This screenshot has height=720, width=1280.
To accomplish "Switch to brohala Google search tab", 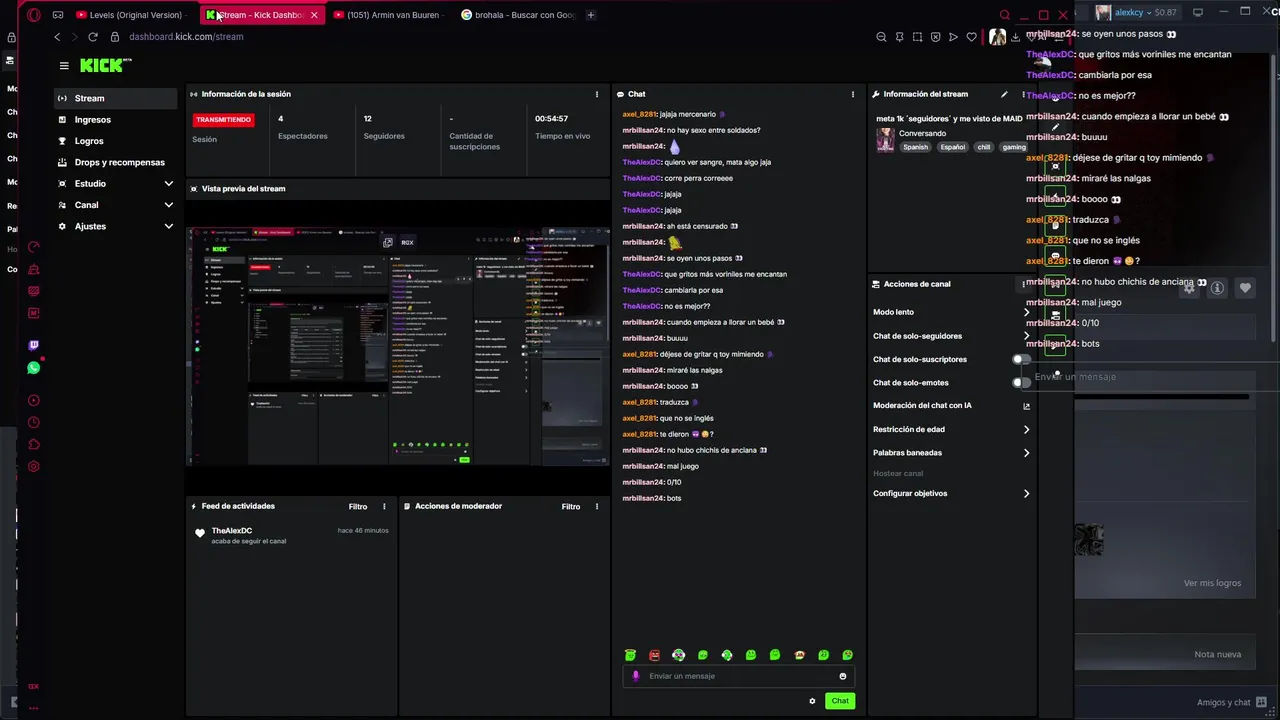I will 518,15.
